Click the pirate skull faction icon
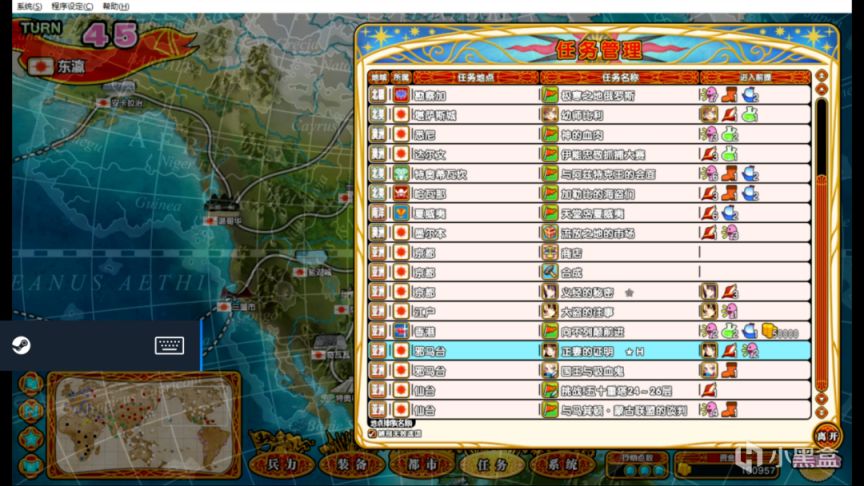This screenshot has height=486, width=864. (401, 193)
